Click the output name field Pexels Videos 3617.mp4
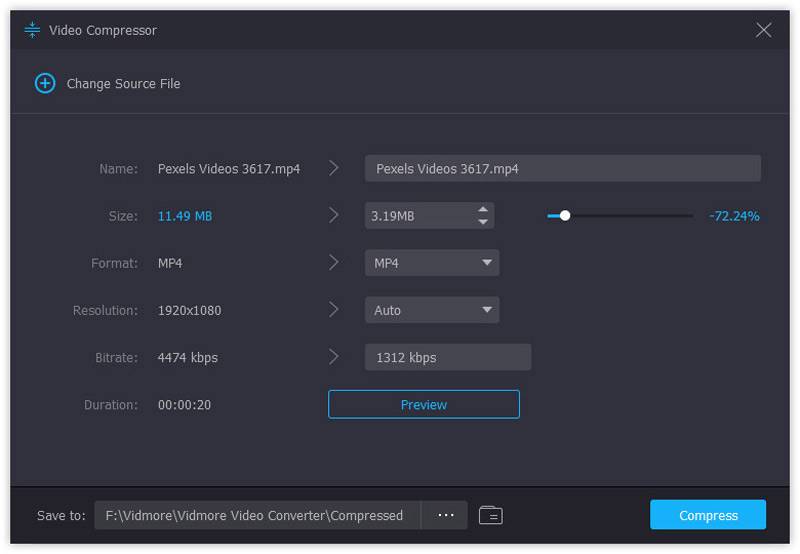 click(562, 168)
